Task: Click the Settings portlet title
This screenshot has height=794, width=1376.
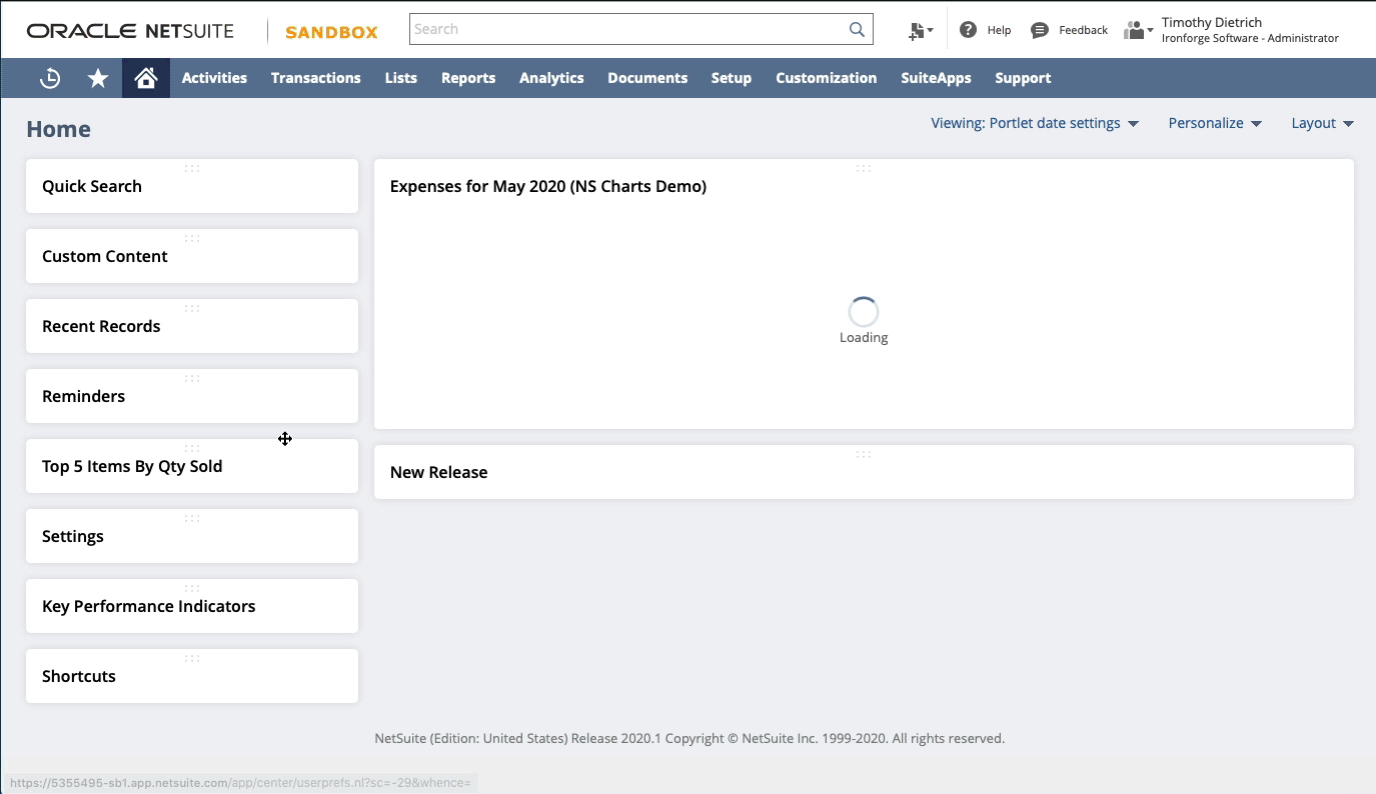Action: click(x=73, y=536)
